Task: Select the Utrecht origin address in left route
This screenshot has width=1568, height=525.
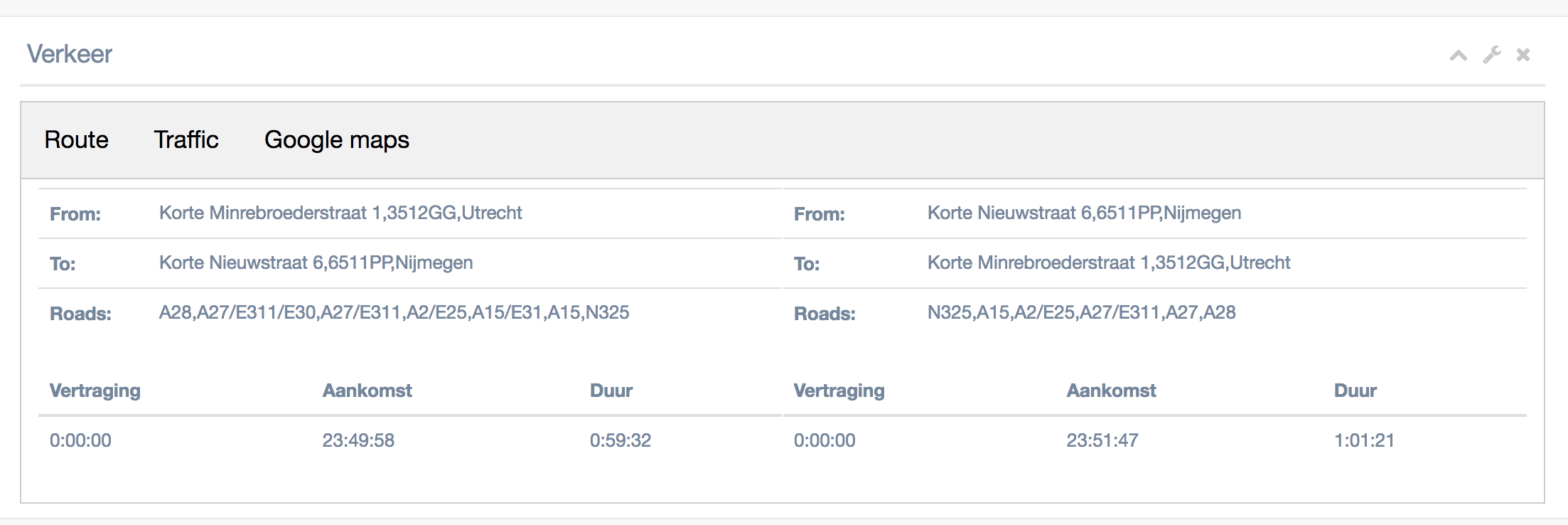Action: coord(340,213)
